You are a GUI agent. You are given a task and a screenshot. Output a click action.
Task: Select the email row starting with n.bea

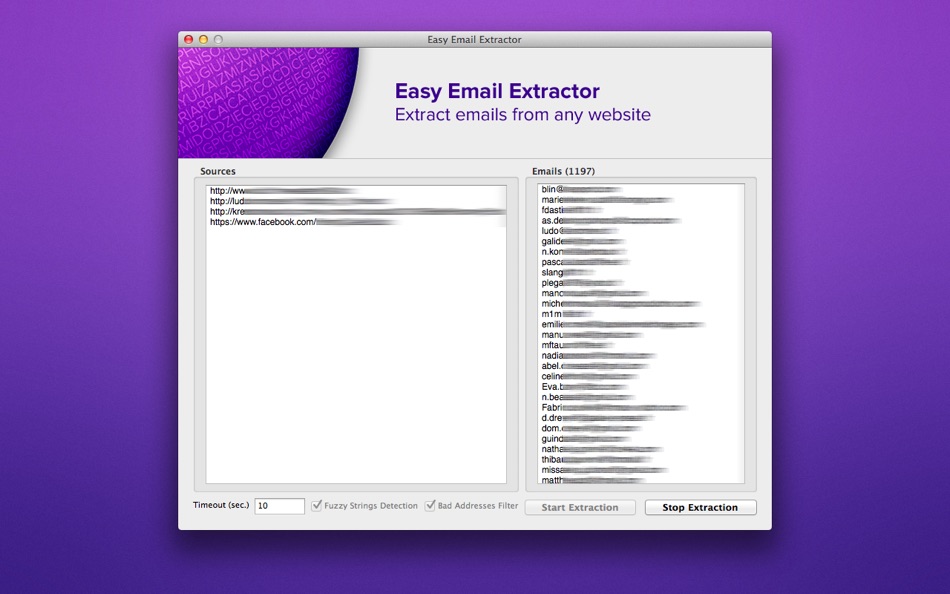(x=641, y=397)
